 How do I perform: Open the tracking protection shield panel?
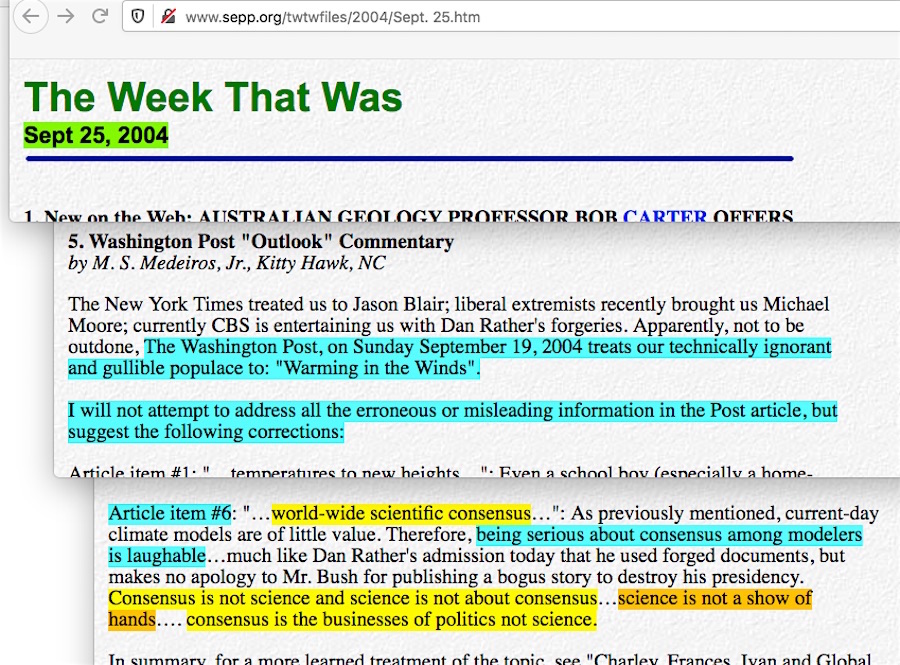[x=139, y=16]
